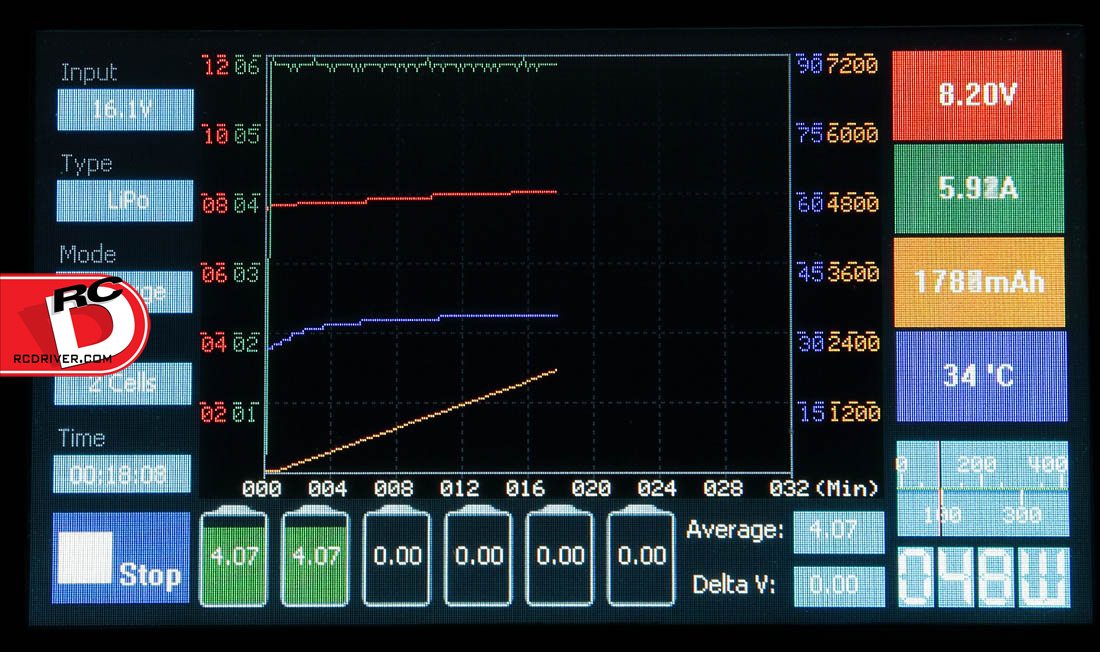Tap the first battery cell icon showing 4.07
Viewport: 1100px width, 652px height.
click(x=234, y=556)
